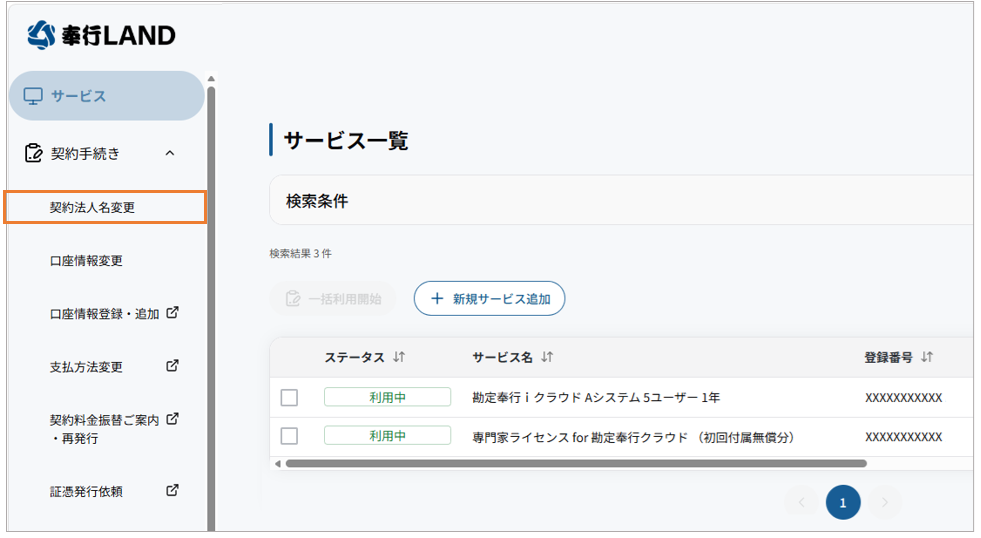The height and width of the screenshot is (538, 981).
Task: Check the 勘定奉行iクラウド row checkbox
Action: 289,397
